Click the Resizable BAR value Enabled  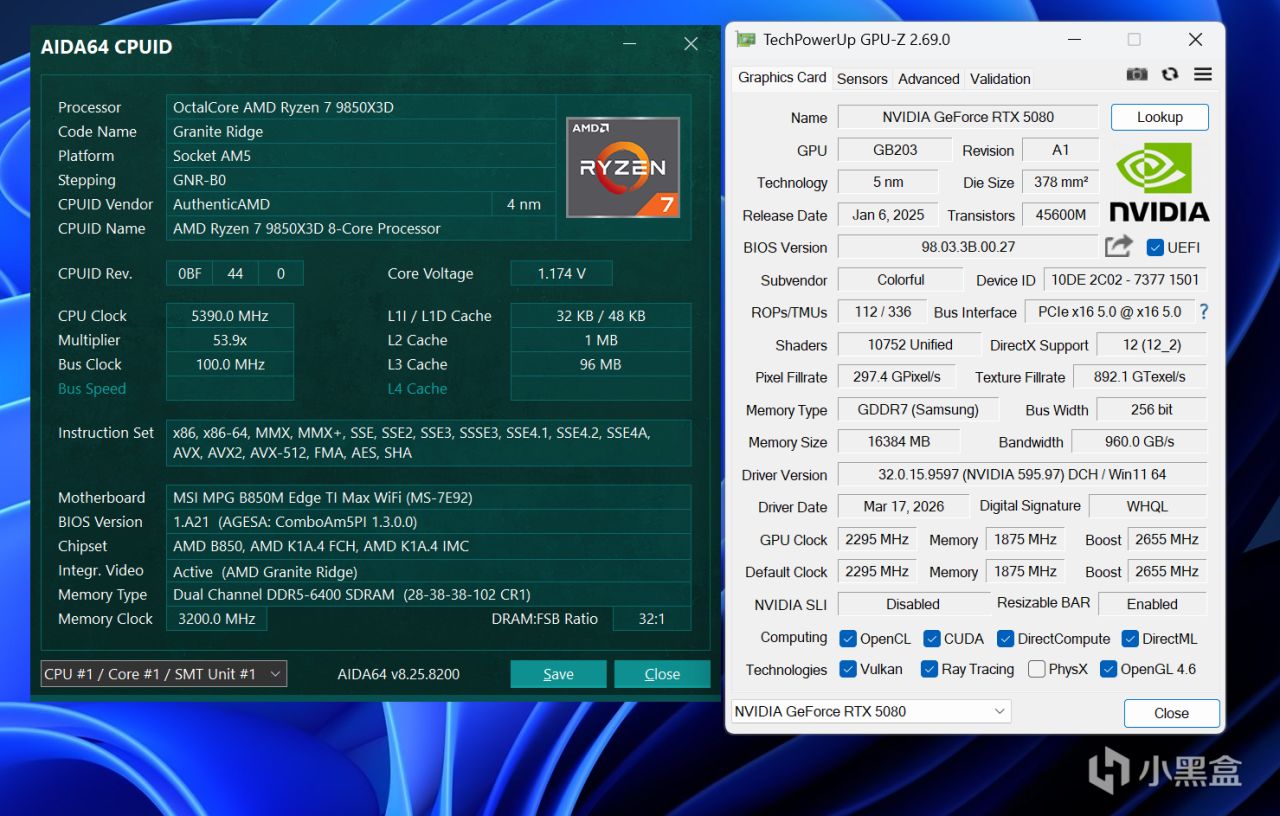coord(1152,604)
